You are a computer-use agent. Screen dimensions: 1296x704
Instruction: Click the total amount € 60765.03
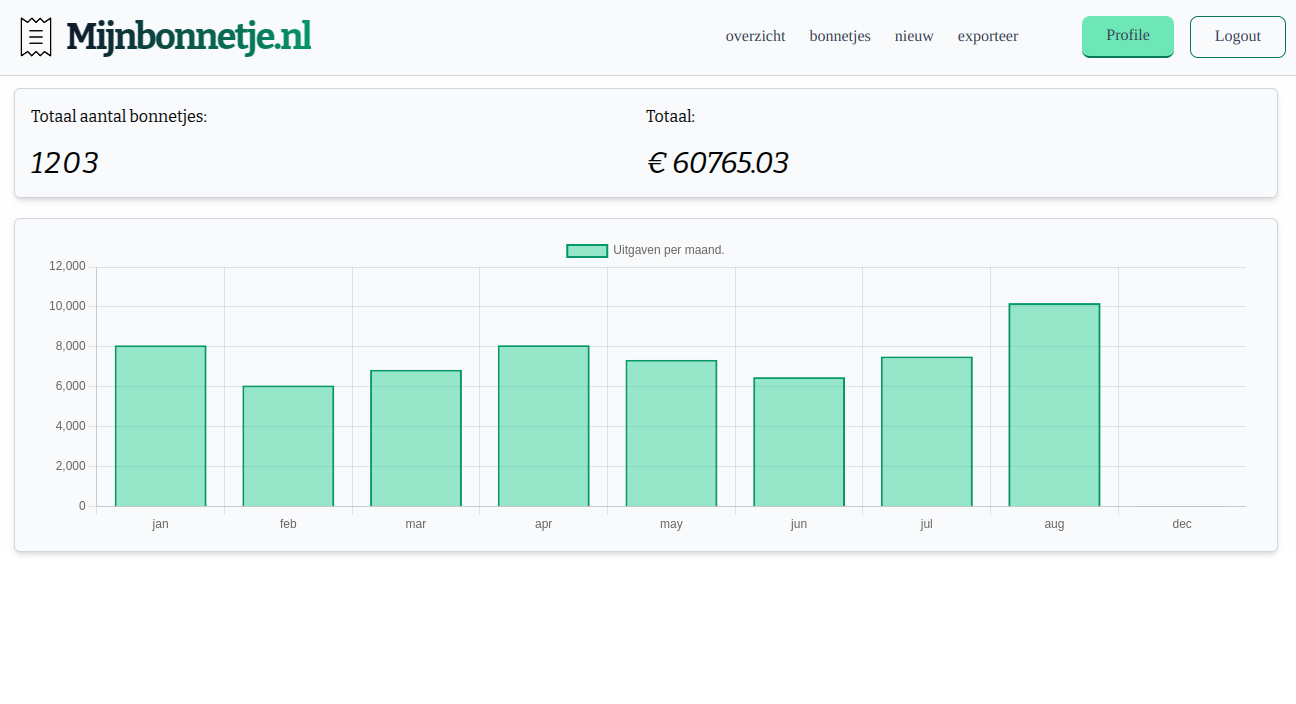(718, 163)
